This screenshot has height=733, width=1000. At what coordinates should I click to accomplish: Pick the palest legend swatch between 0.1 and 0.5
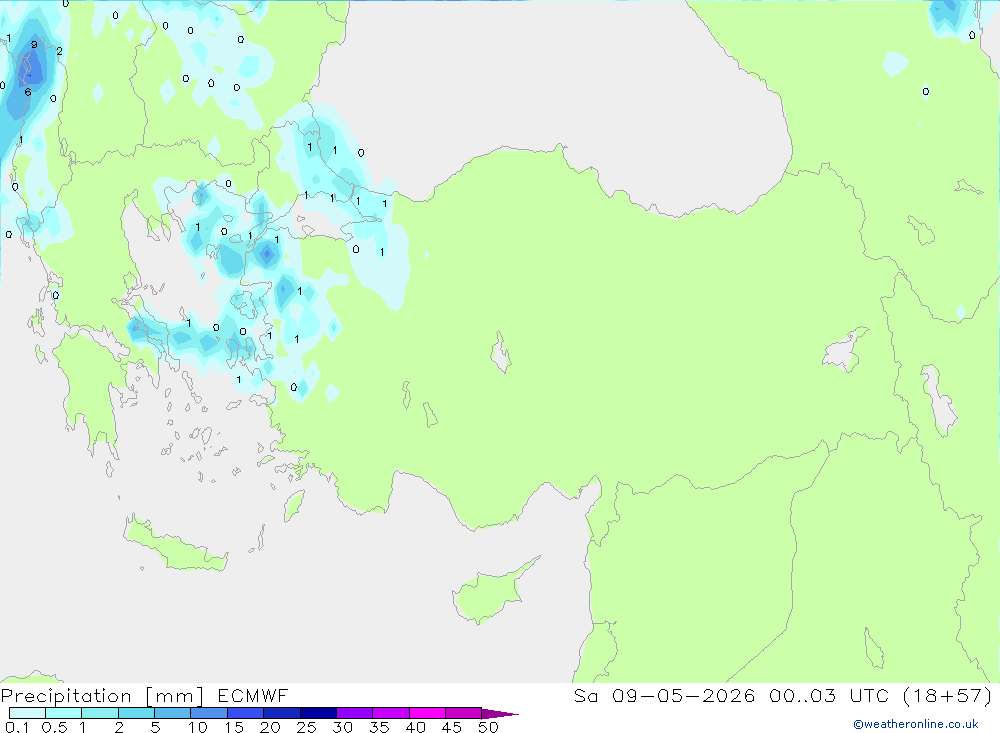click(x=27, y=713)
